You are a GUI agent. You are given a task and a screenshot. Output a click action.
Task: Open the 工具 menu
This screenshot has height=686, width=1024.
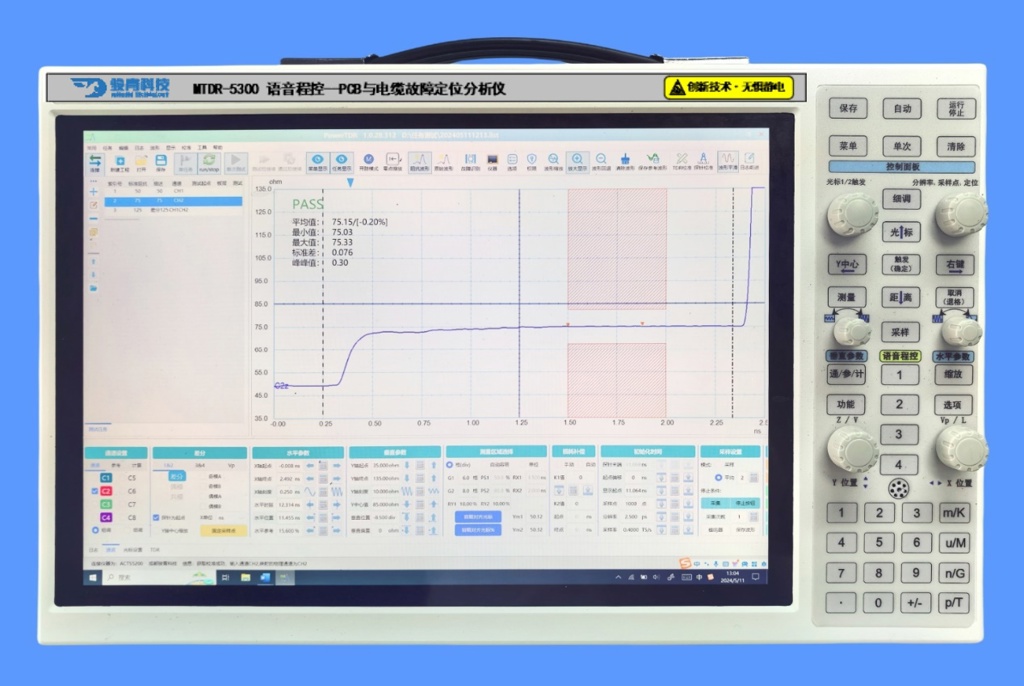[x=202, y=148]
